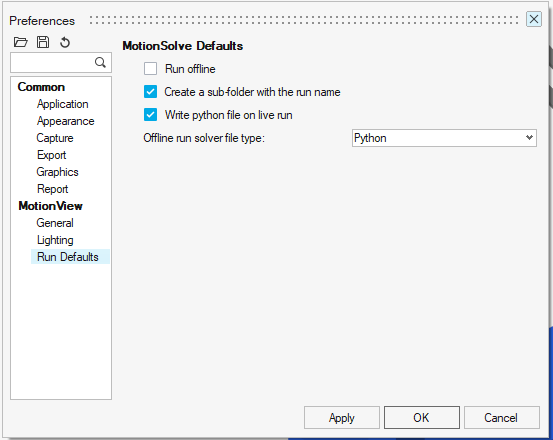The width and height of the screenshot is (553, 440).
Task: Cancel the Preferences dialog
Action: coord(502,418)
